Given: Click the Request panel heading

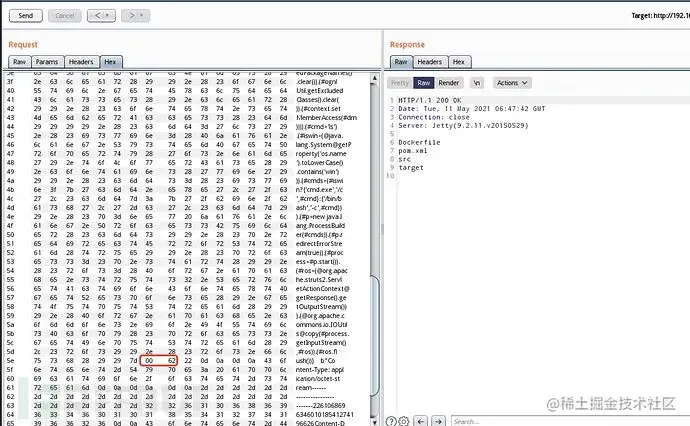Looking at the screenshot, I should tap(23, 44).
